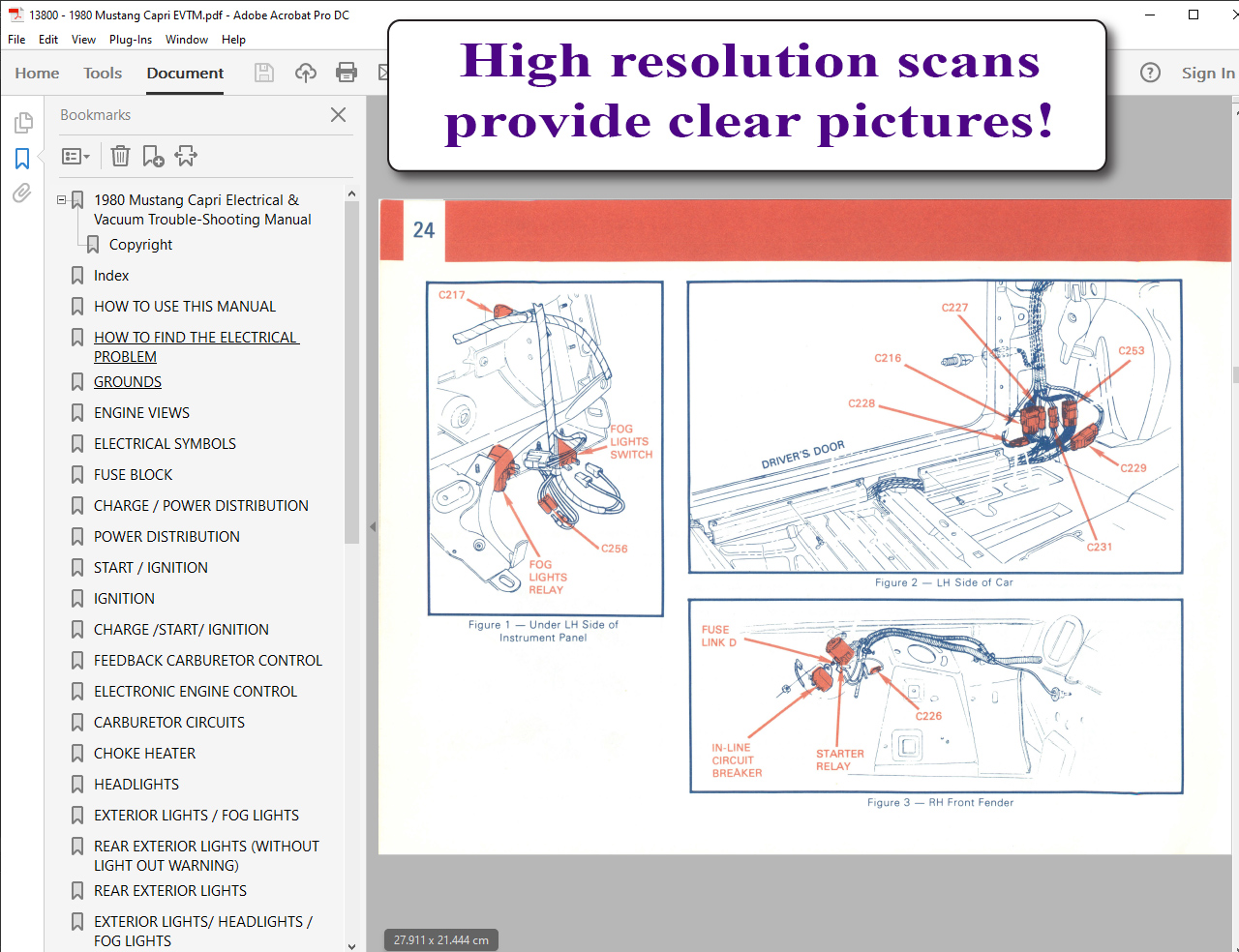
Task: Open the Help menu
Action: (233, 40)
